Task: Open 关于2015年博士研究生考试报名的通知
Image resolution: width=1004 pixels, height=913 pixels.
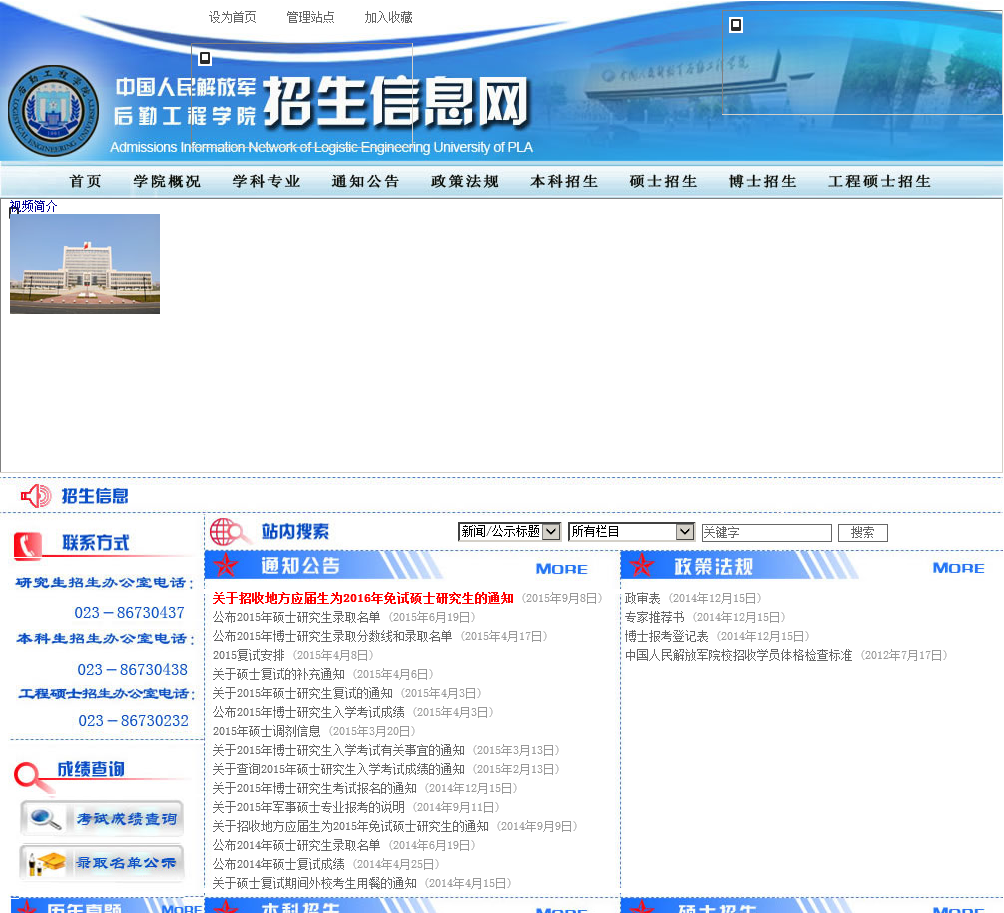Action: coord(314,788)
